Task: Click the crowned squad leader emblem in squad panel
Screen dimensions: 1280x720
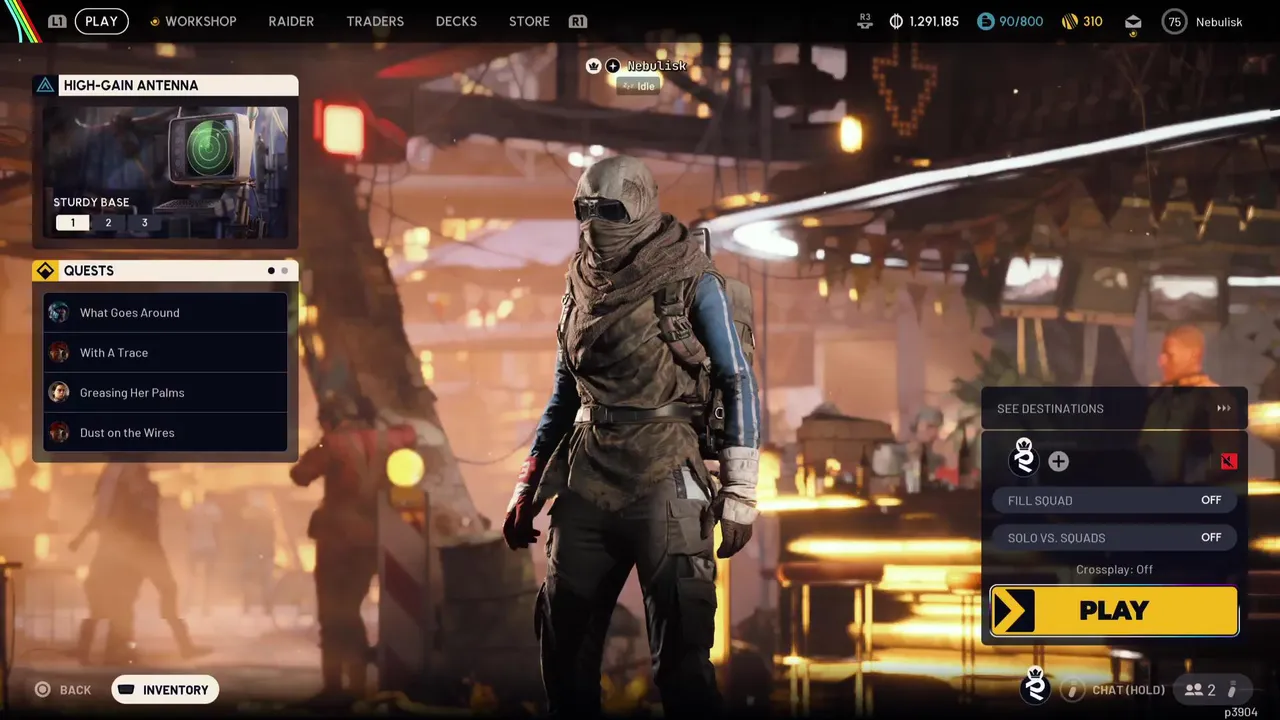Action: coord(1024,457)
